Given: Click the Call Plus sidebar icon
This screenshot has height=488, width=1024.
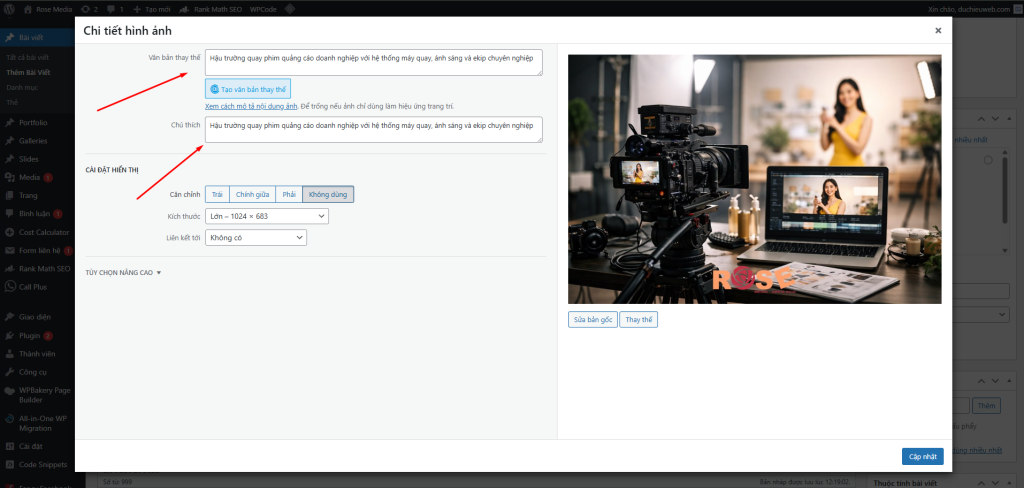Looking at the screenshot, I should tap(10, 286).
